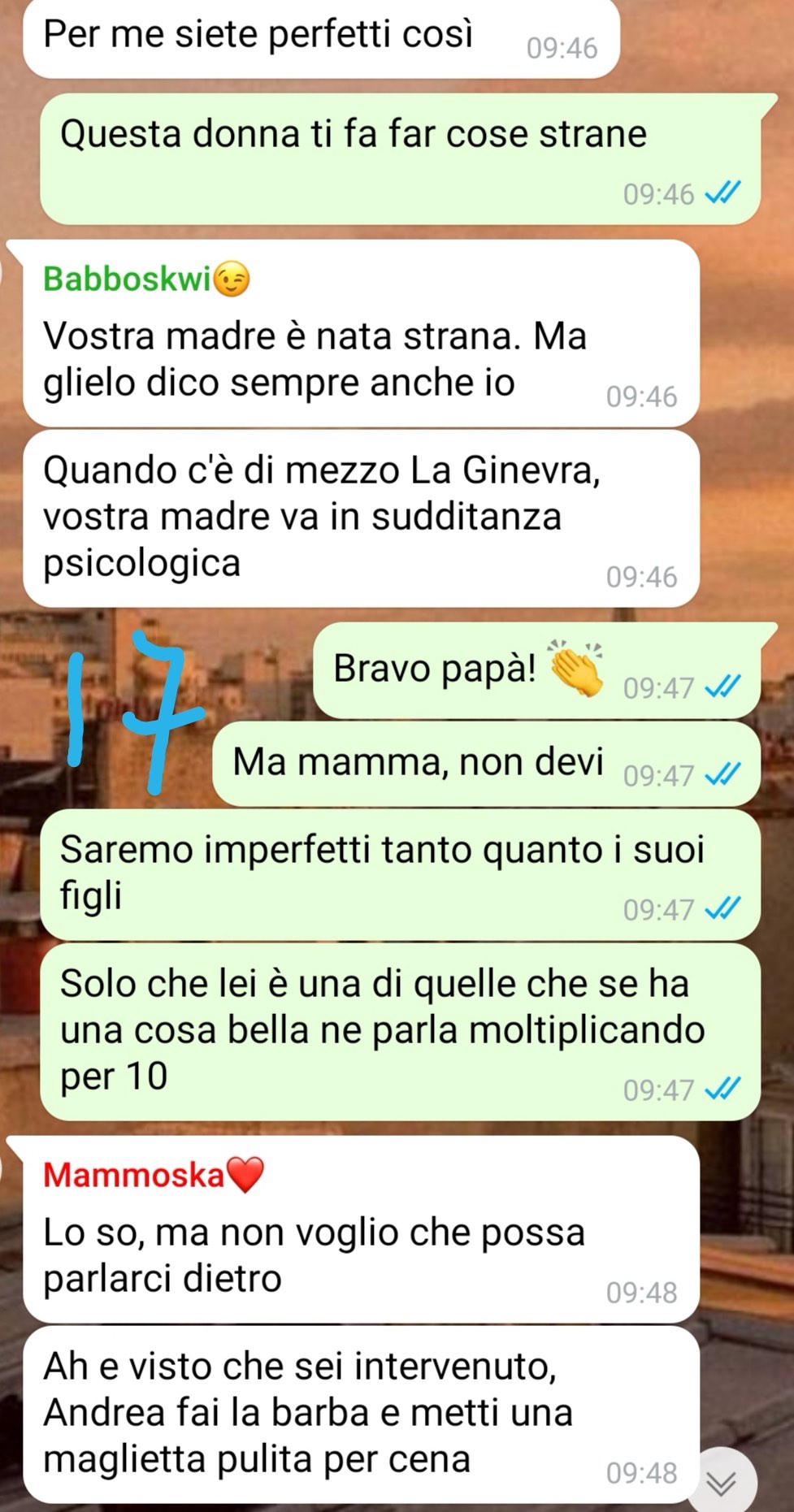794x1512 pixels.
Task: Tap the double ticks on "Ma mamma, non devi"
Action: (722, 775)
